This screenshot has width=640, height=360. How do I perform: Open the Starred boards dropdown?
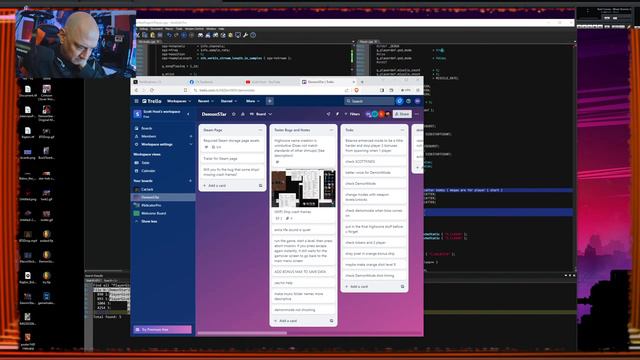click(x=229, y=101)
